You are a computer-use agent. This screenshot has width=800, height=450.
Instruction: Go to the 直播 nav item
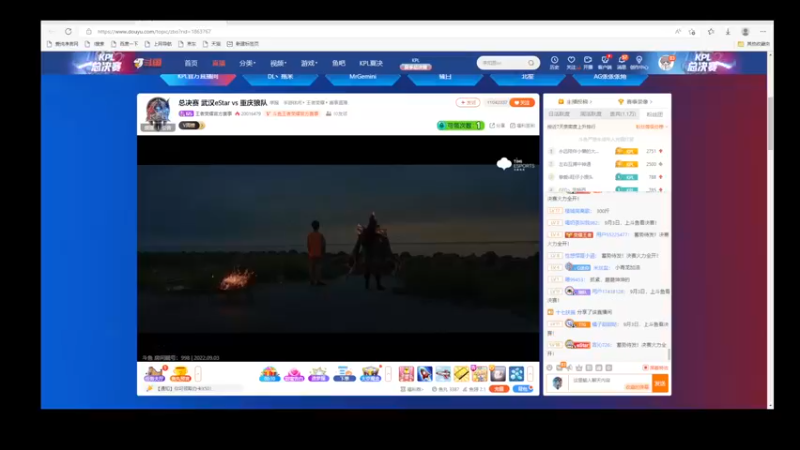pos(218,63)
